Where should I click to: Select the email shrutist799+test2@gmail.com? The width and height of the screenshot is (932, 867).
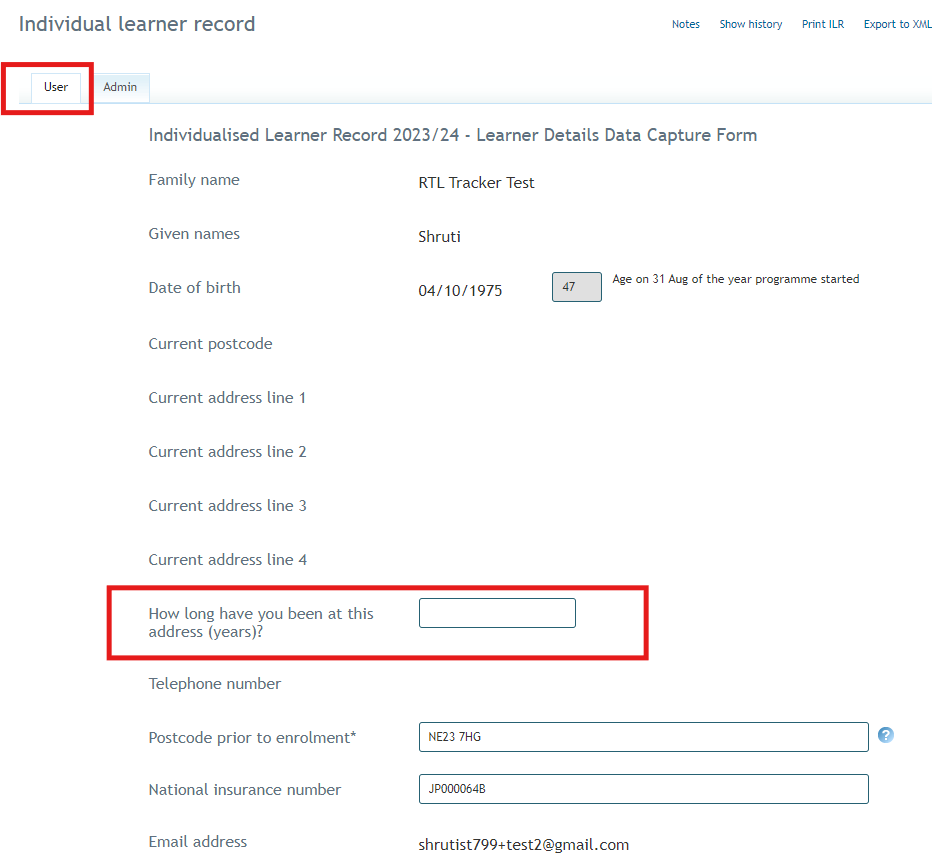[x=523, y=844]
